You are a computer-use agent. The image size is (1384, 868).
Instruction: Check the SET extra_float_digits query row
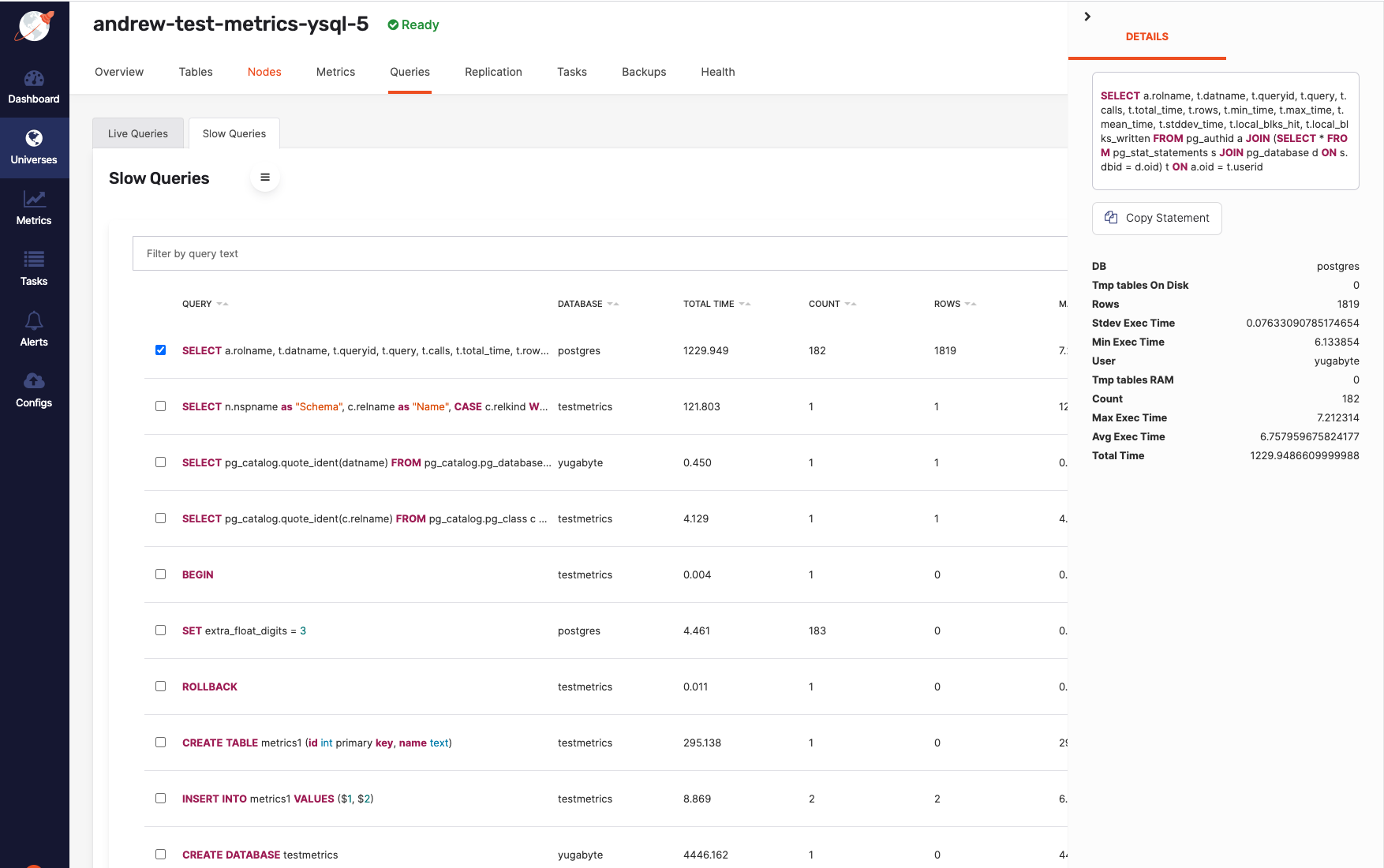point(161,630)
